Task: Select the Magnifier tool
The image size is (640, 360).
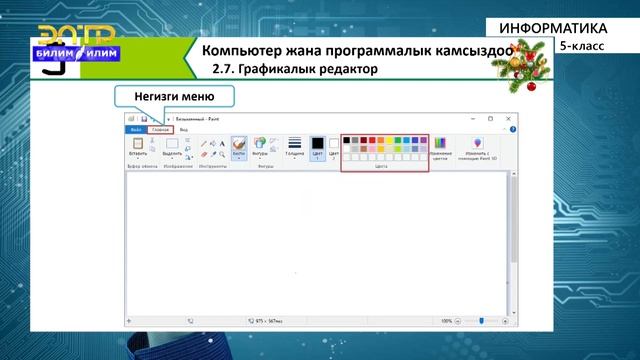Action: (x=222, y=154)
